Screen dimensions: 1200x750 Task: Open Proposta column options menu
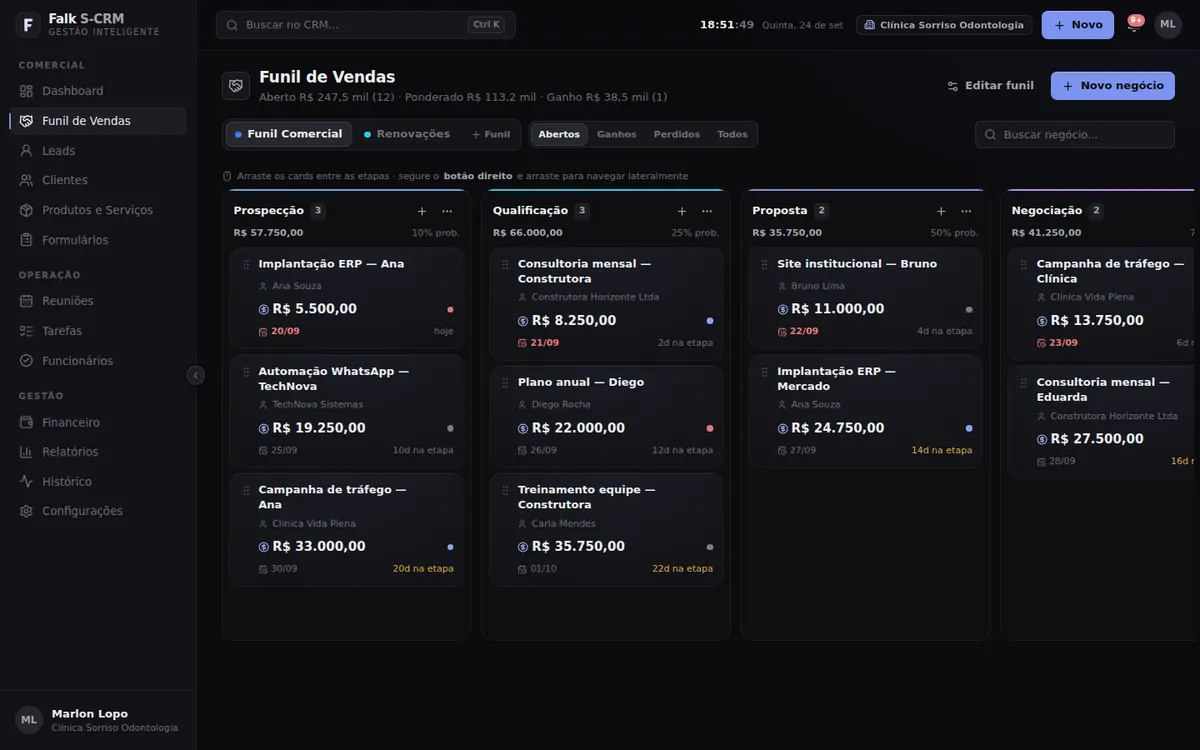tap(966, 211)
